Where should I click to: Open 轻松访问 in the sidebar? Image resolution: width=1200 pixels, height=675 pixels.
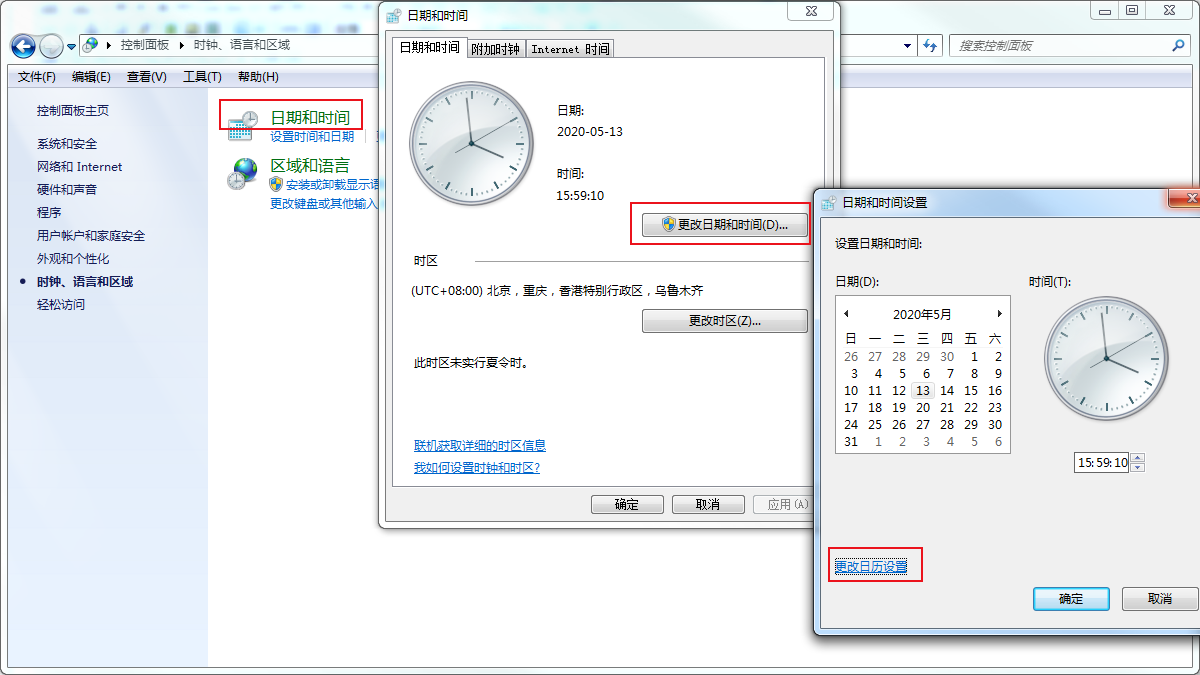tap(61, 305)
